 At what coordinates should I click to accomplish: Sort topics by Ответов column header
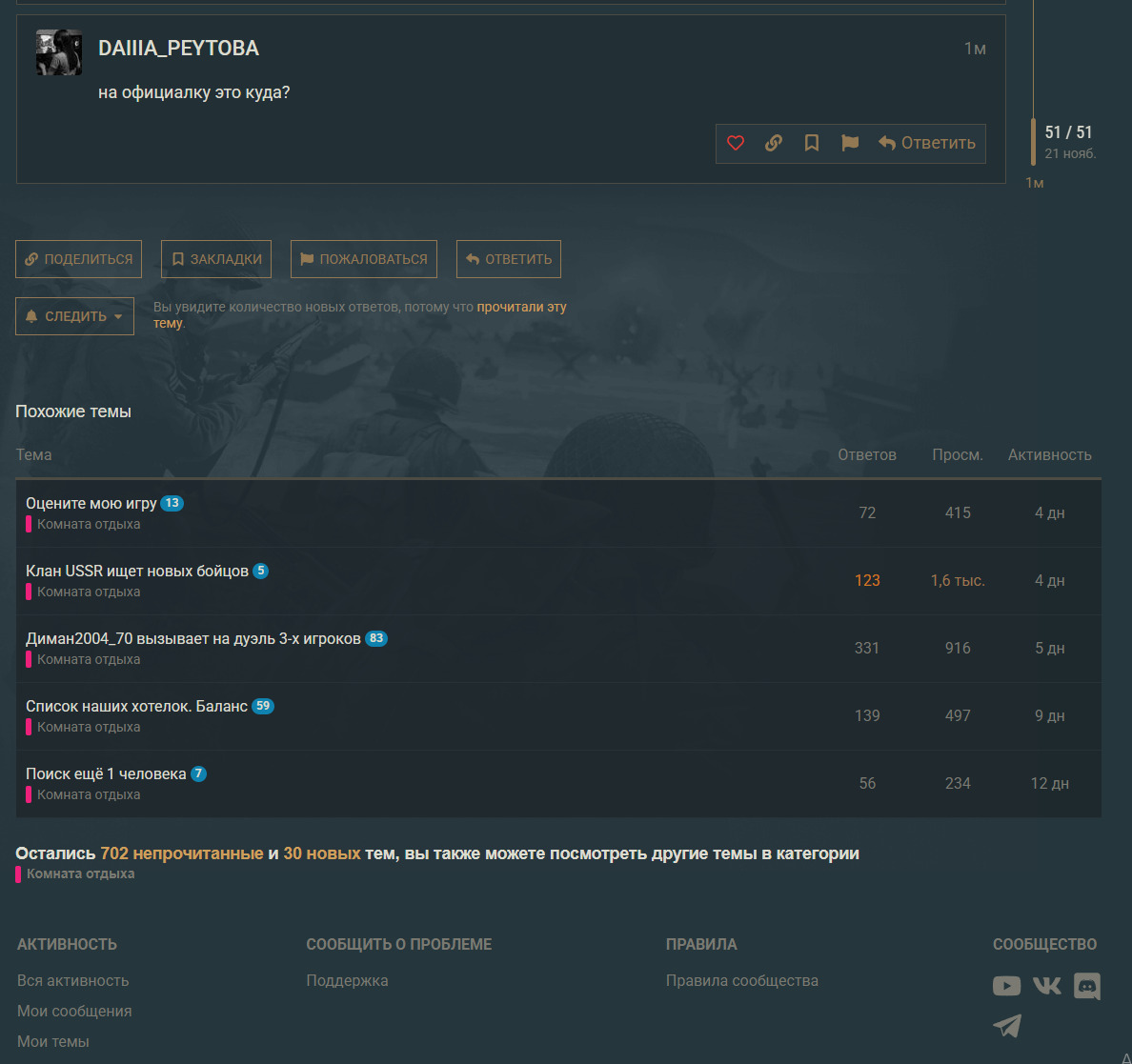[x=866, y=454]
